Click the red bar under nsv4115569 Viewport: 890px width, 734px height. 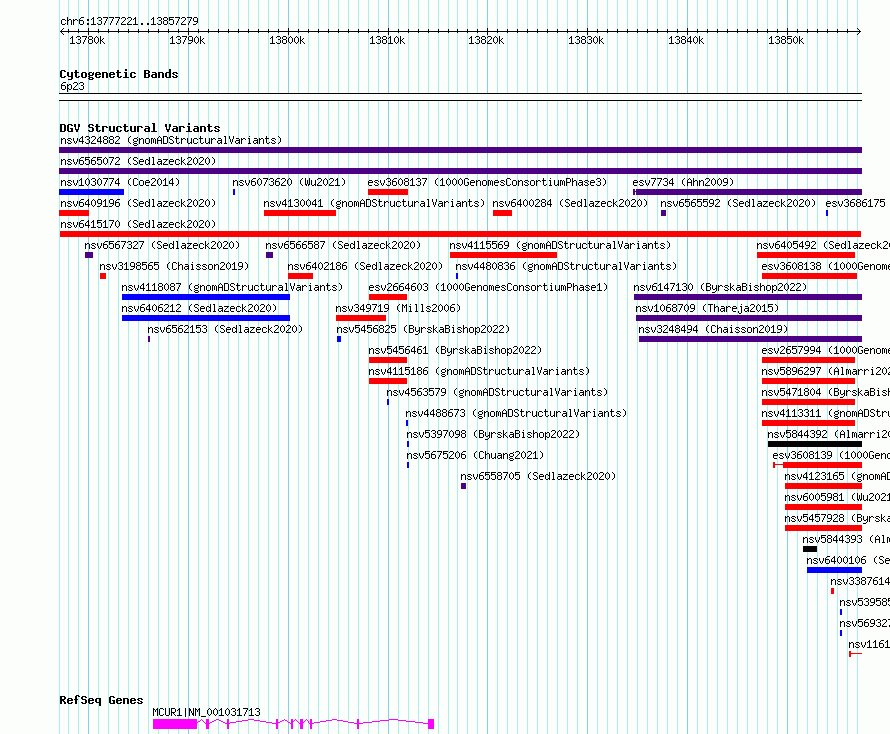pyautogui.click(x=503, y=255)
